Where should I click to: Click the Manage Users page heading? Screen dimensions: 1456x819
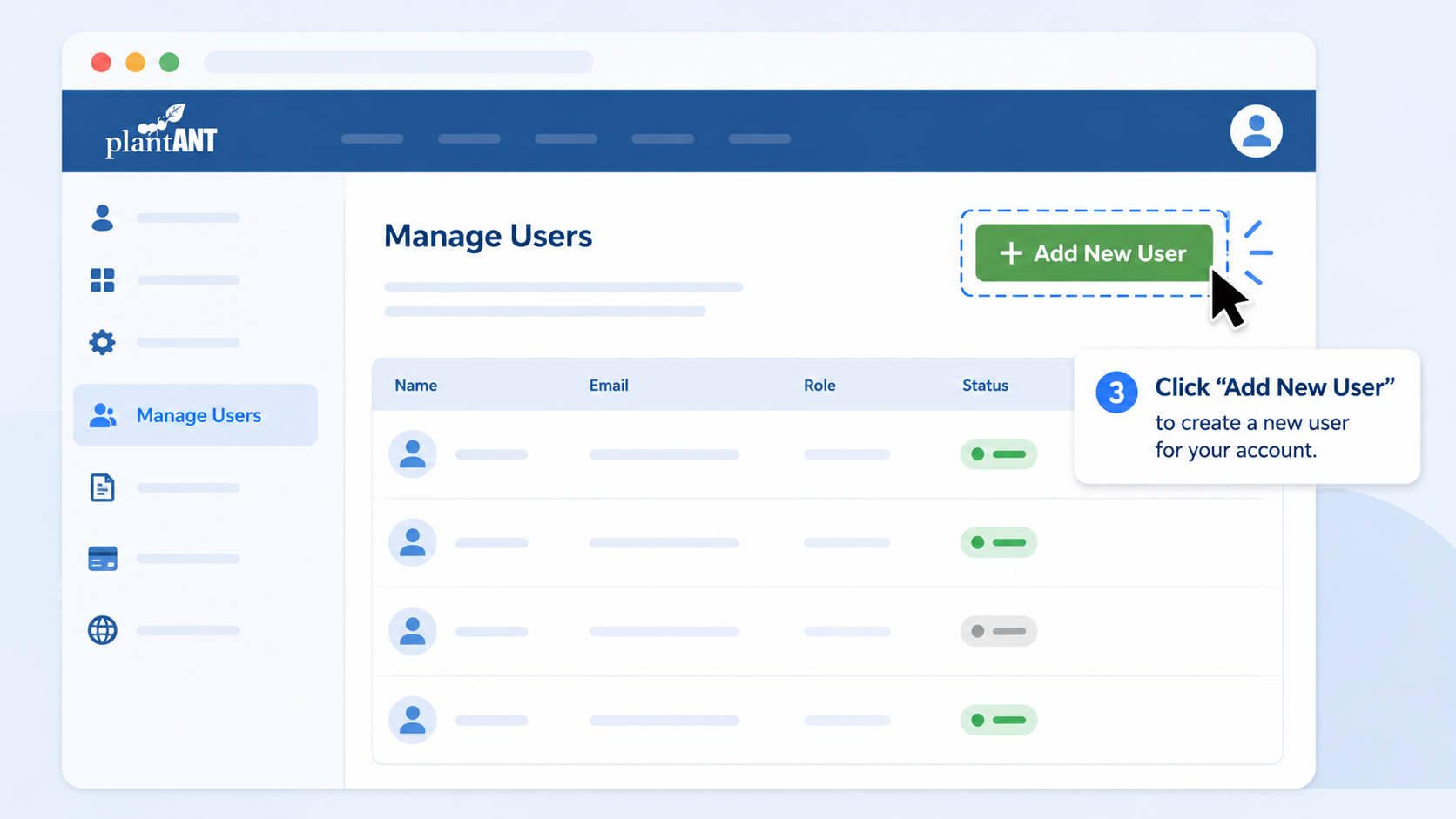pyautogui.click(x=488, y=237)
